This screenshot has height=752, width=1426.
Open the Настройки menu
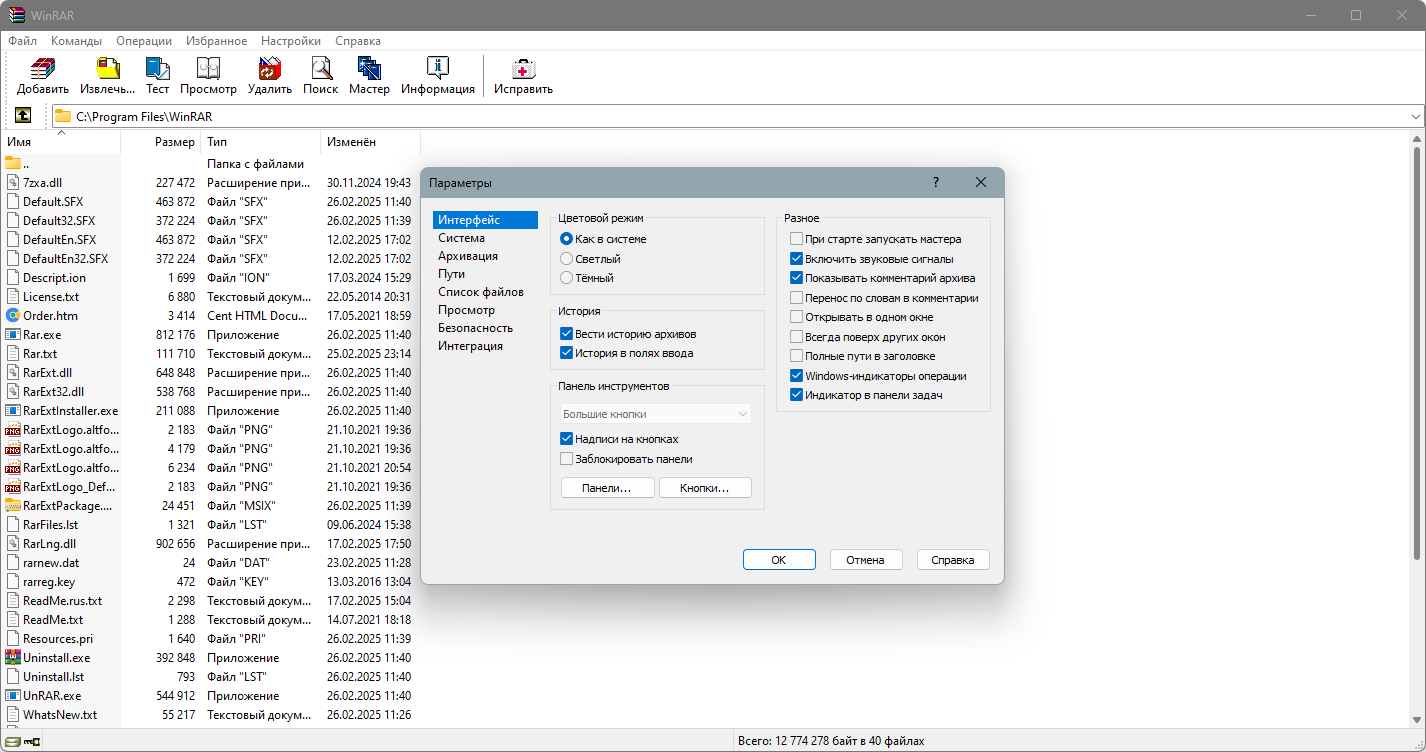point(291,41)
